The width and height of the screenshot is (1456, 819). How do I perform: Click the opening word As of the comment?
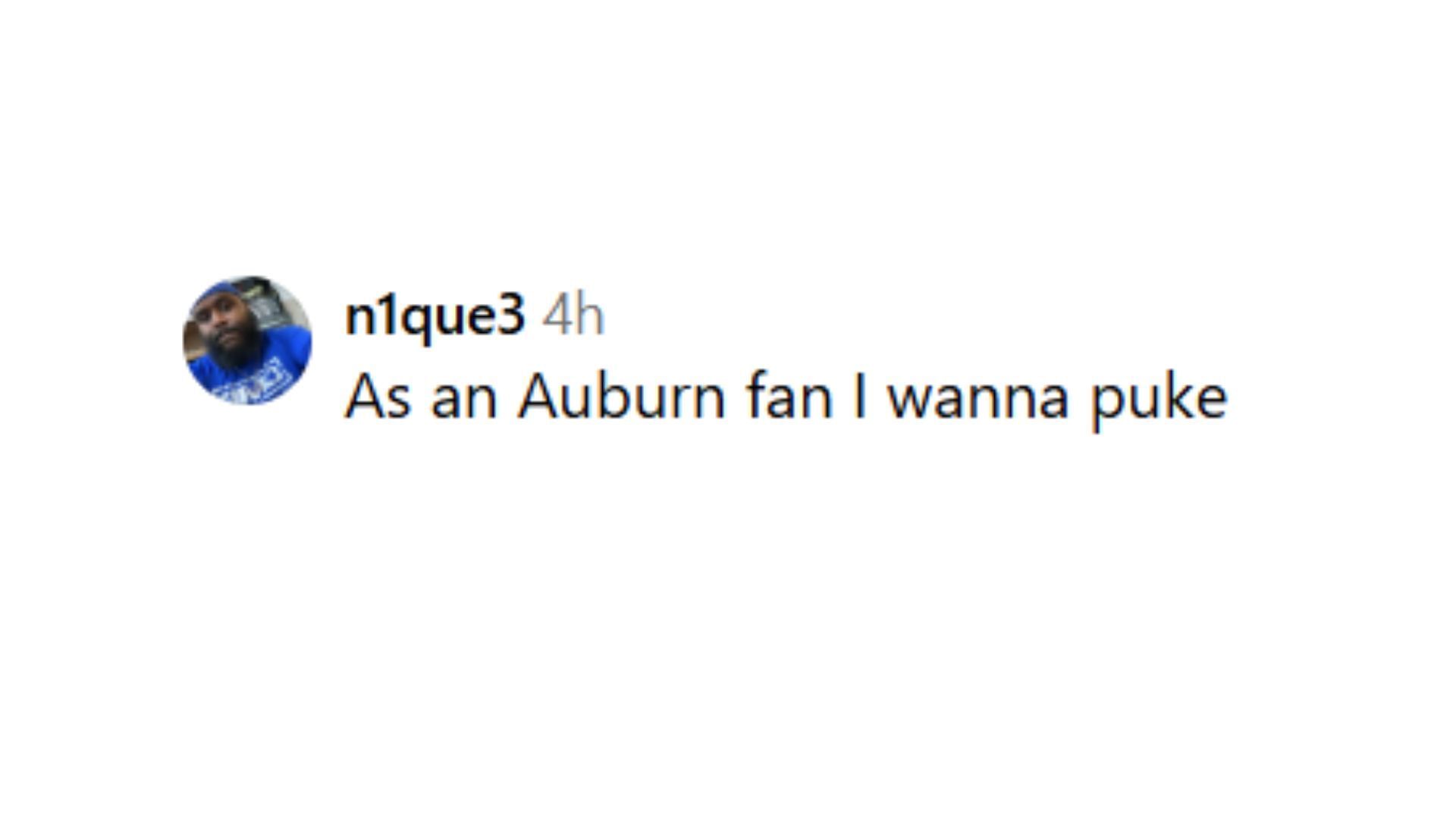378,397
